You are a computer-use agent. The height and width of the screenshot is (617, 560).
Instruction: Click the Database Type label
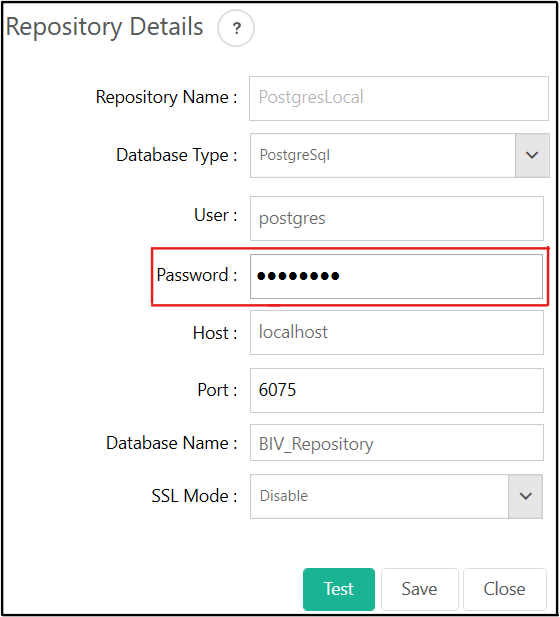click(177, 155)
